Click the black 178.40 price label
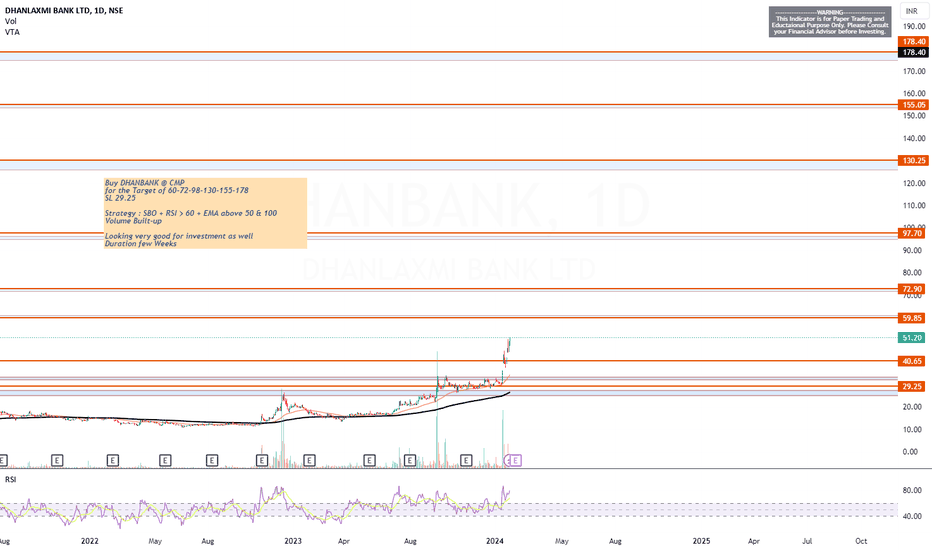Viewport: 932px width, 550px height. pyautogui.click(x=914, y=52)
